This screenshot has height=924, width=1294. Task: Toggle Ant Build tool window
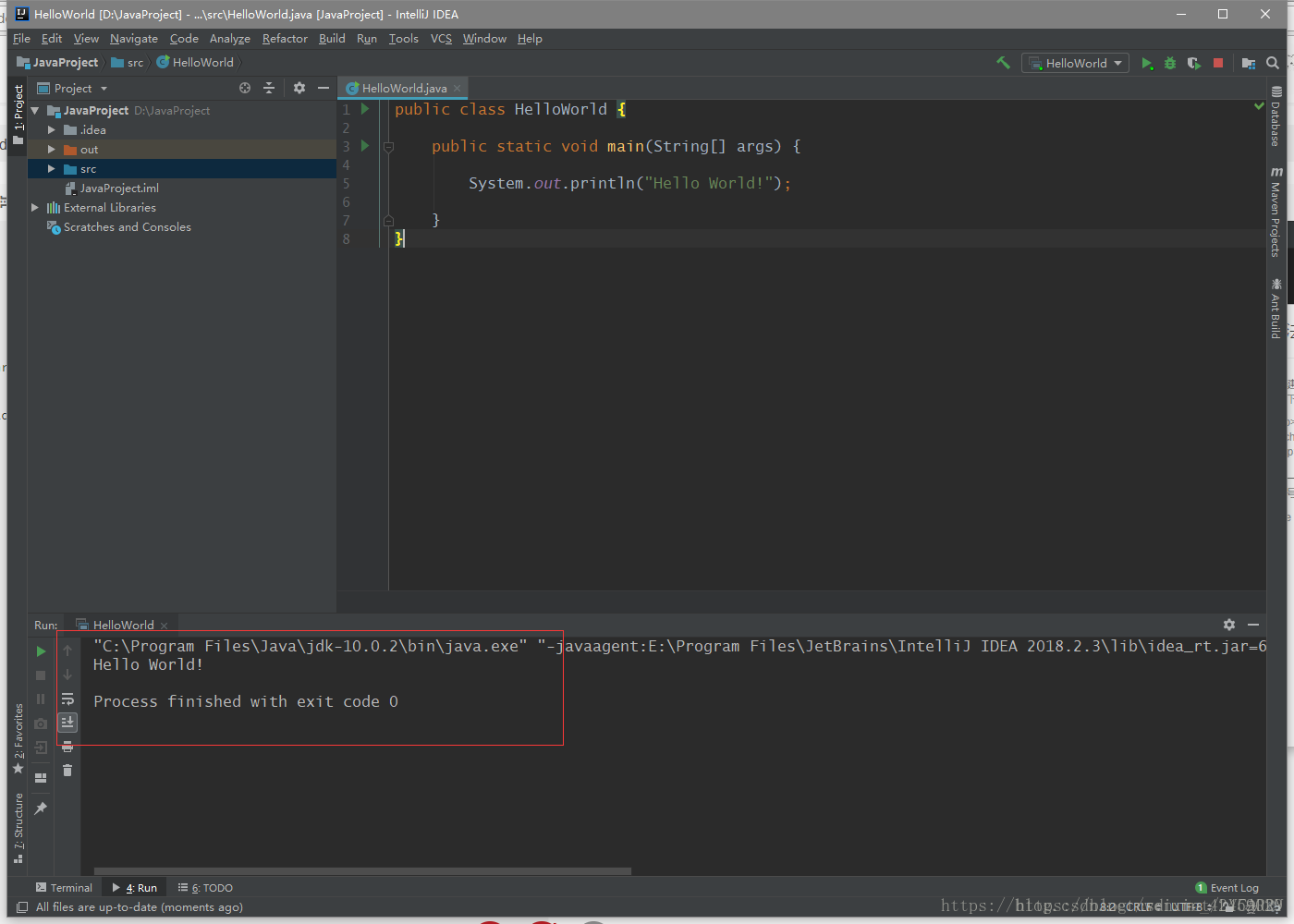(x=1276, y=309)
